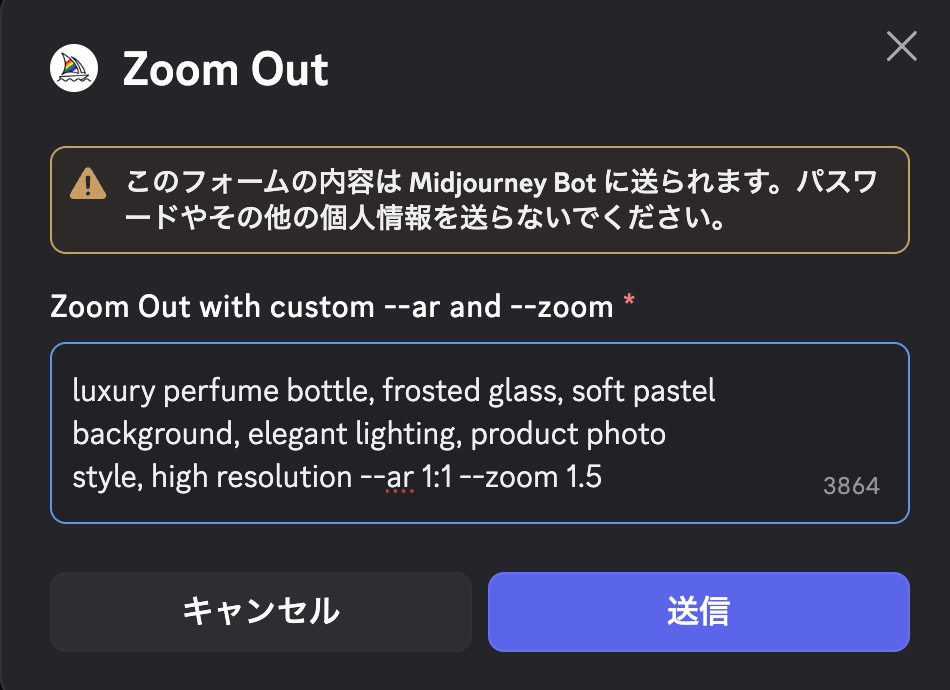Click the underlined "ar" spelling error
Image resolution: width=950 pixels, height=690 pixels.
click(399, 478)
